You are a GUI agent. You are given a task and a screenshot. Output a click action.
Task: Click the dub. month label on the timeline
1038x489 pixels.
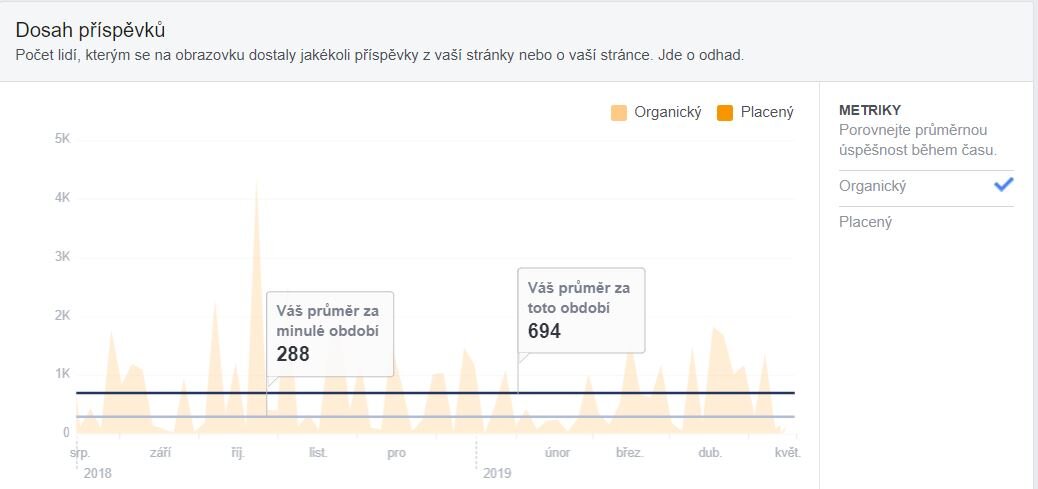pos(710,453)
